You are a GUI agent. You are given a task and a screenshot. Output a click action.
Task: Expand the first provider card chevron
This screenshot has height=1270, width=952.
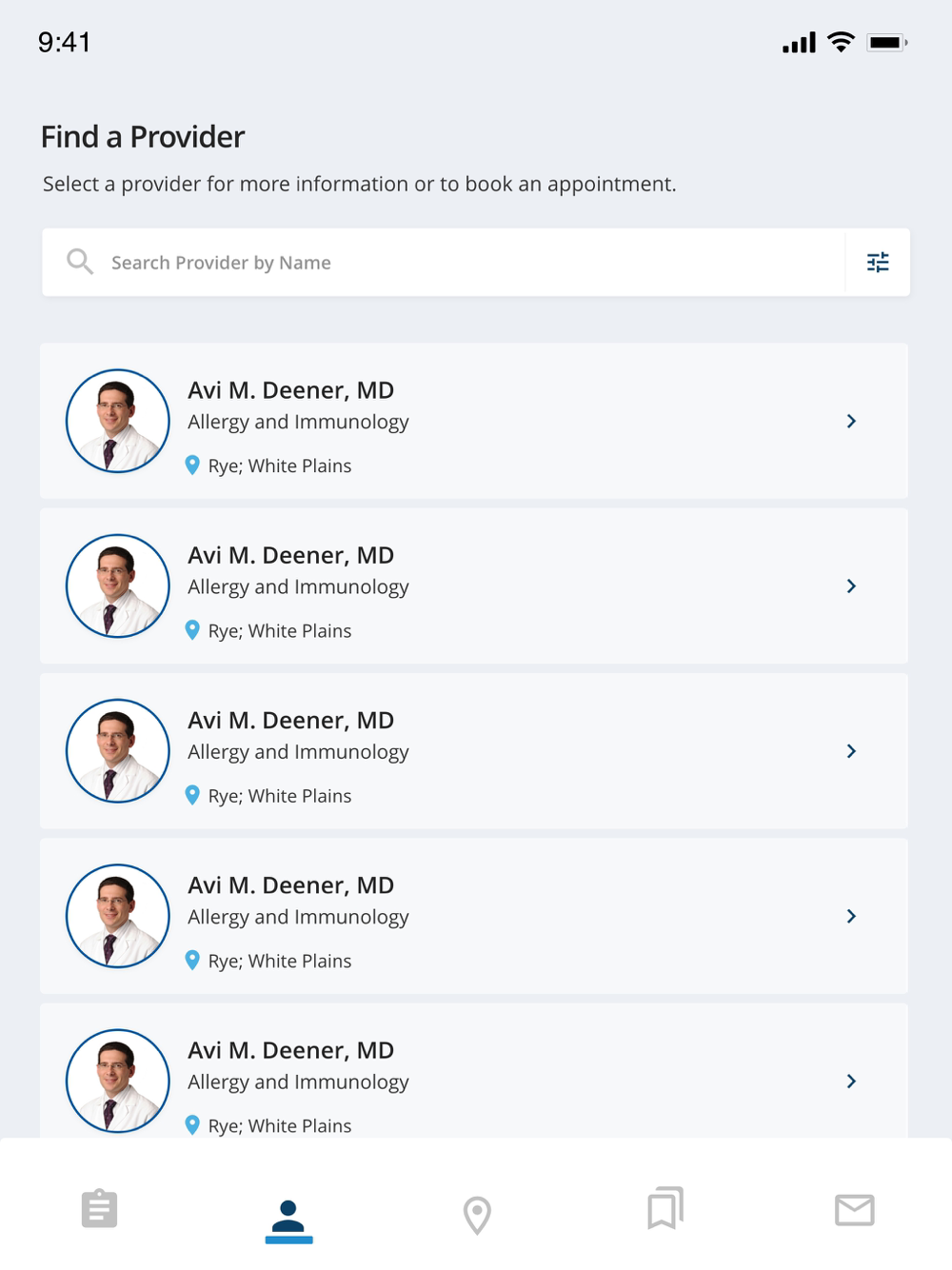tap(851, 421)
